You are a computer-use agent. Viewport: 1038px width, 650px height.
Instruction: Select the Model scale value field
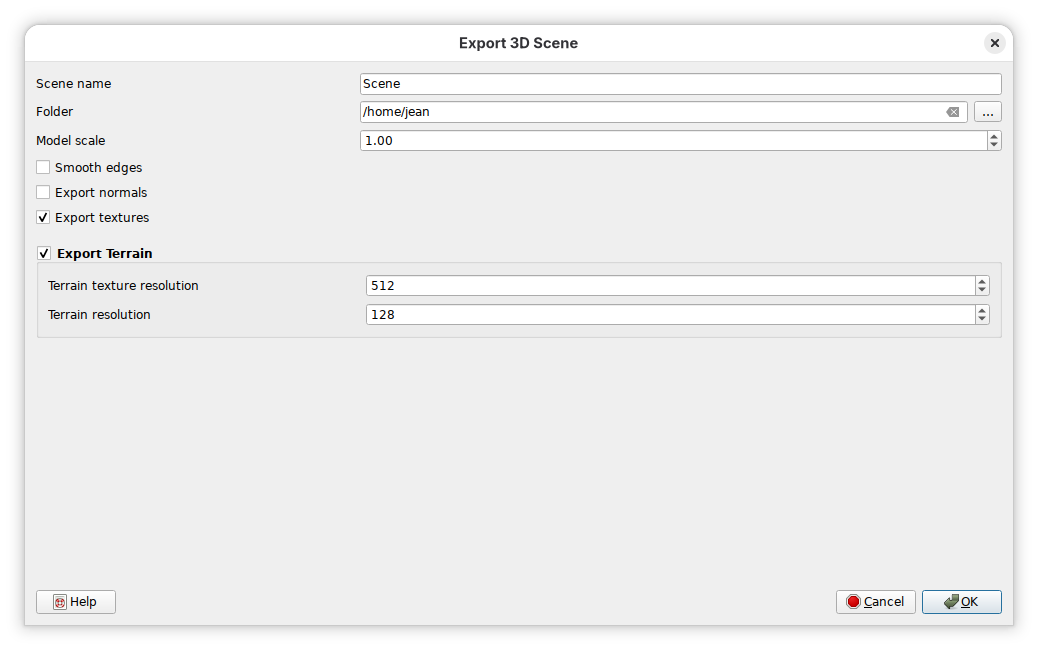pyautogui.click(x=670, y=141)
